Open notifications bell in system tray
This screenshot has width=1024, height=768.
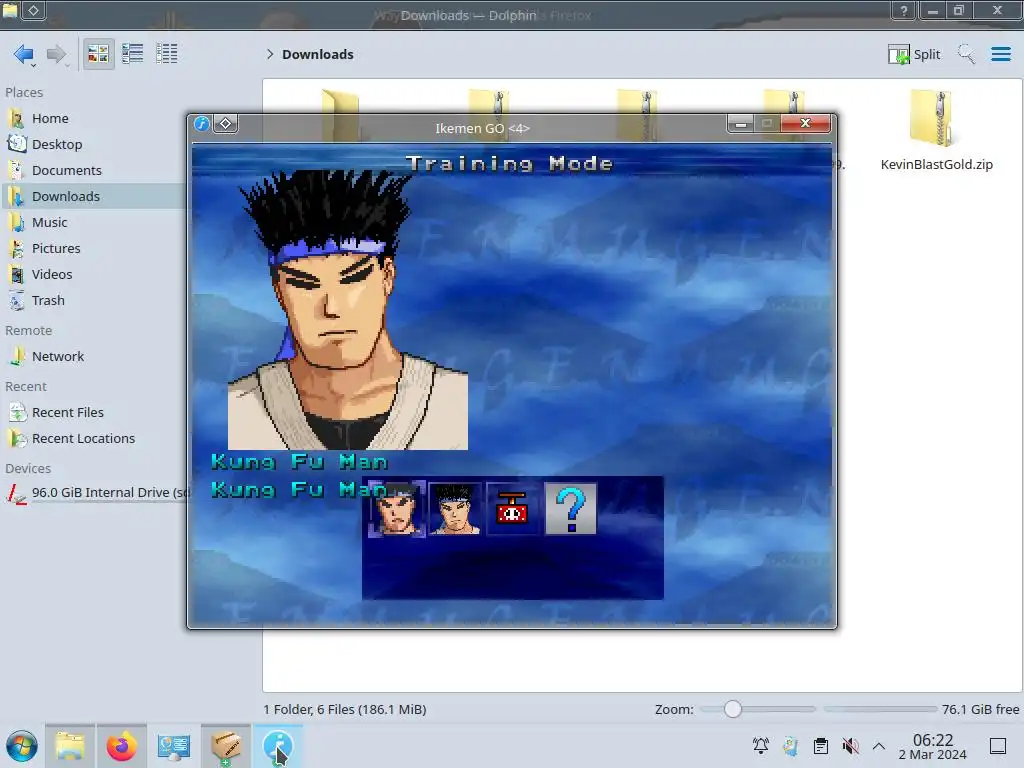click(x=761, y=746)
